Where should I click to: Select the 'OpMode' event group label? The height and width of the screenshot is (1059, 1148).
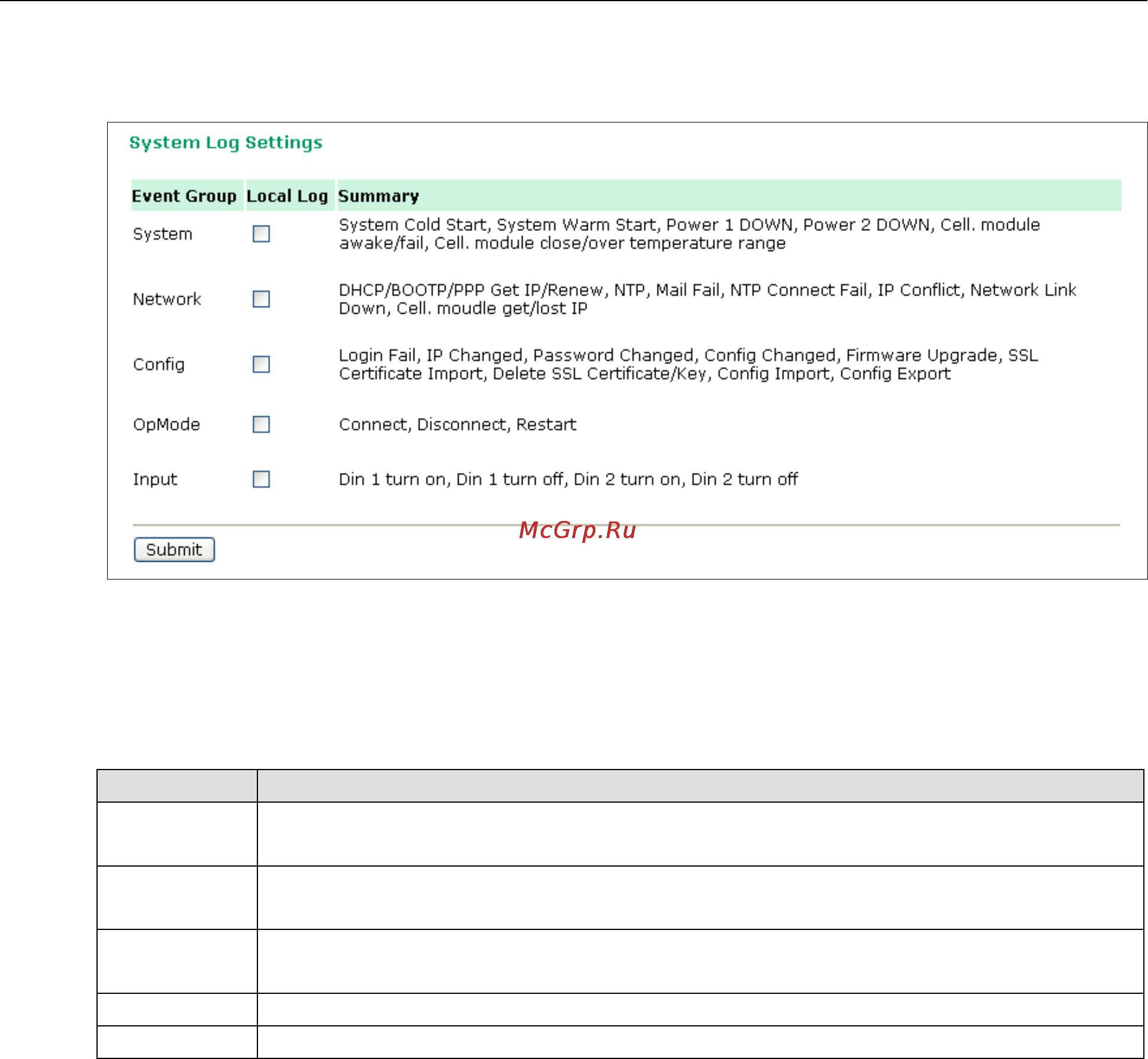[166, 425]
